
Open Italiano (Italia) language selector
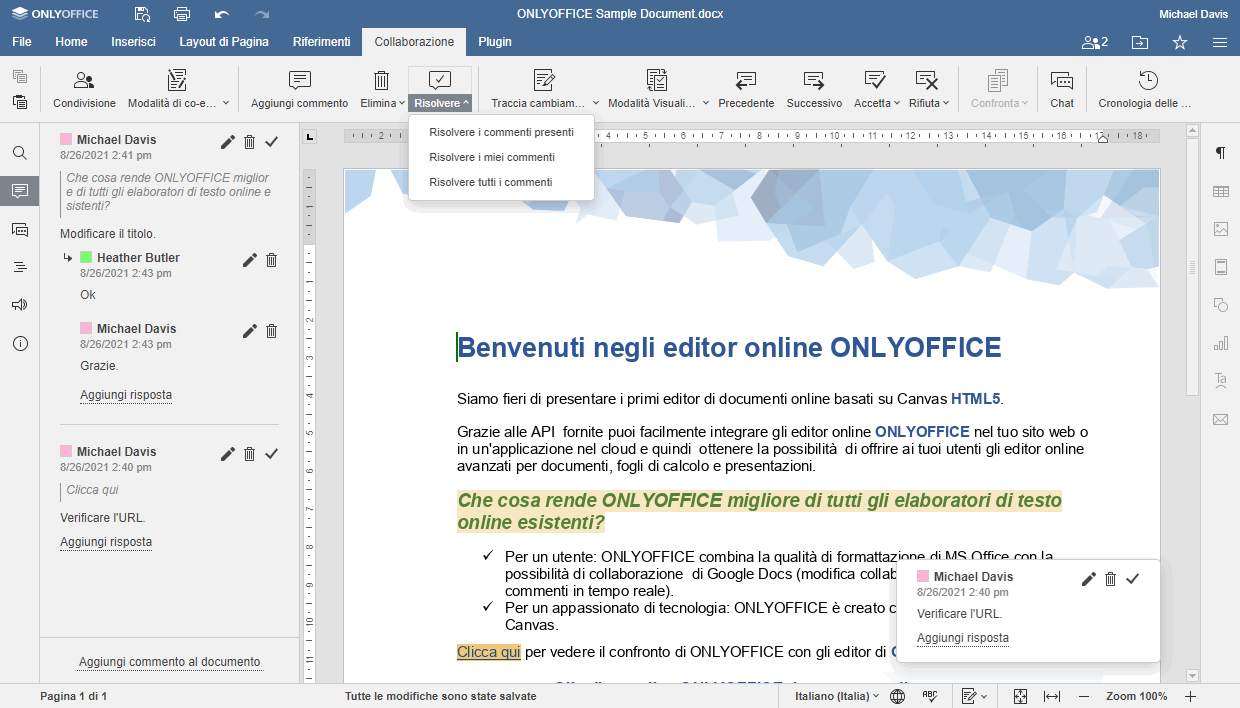coord(838,696)
